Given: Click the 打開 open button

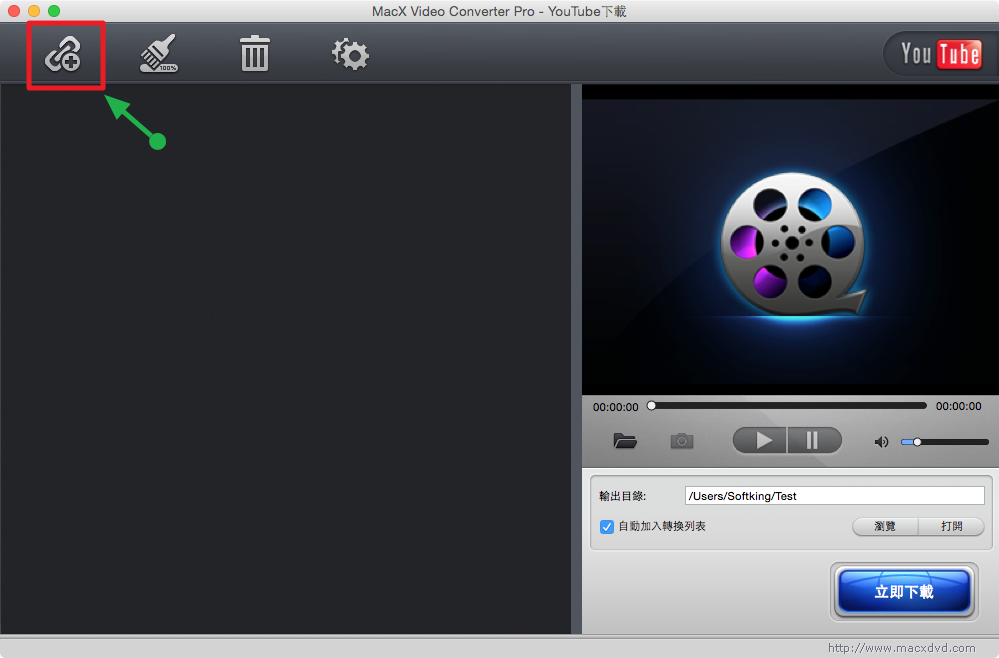Looking at the screenshot, I should pyautogui.click(x=951, y=526).
